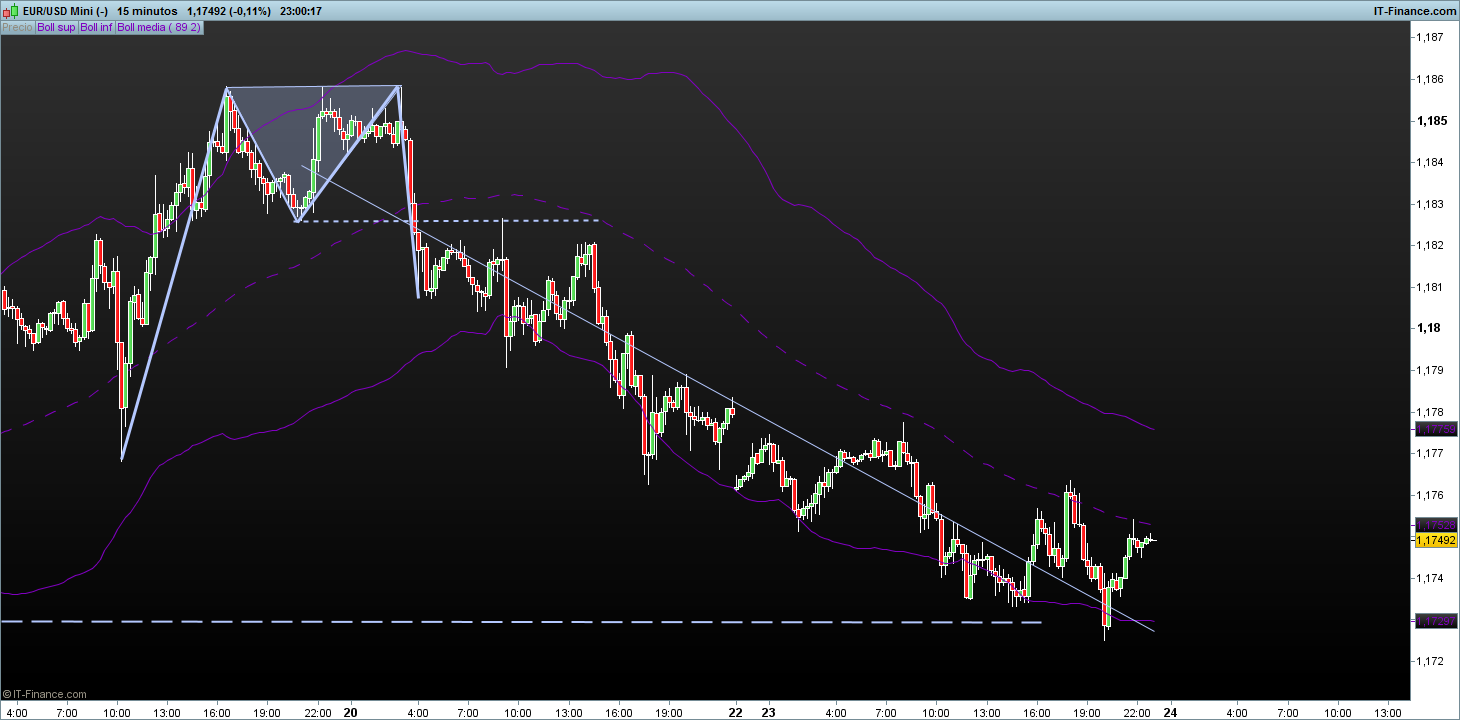The height and width of the screenshot is (720, 1460).
Task: Click the 1,17528 Bollinger price tag
Action: (1436, 525)
